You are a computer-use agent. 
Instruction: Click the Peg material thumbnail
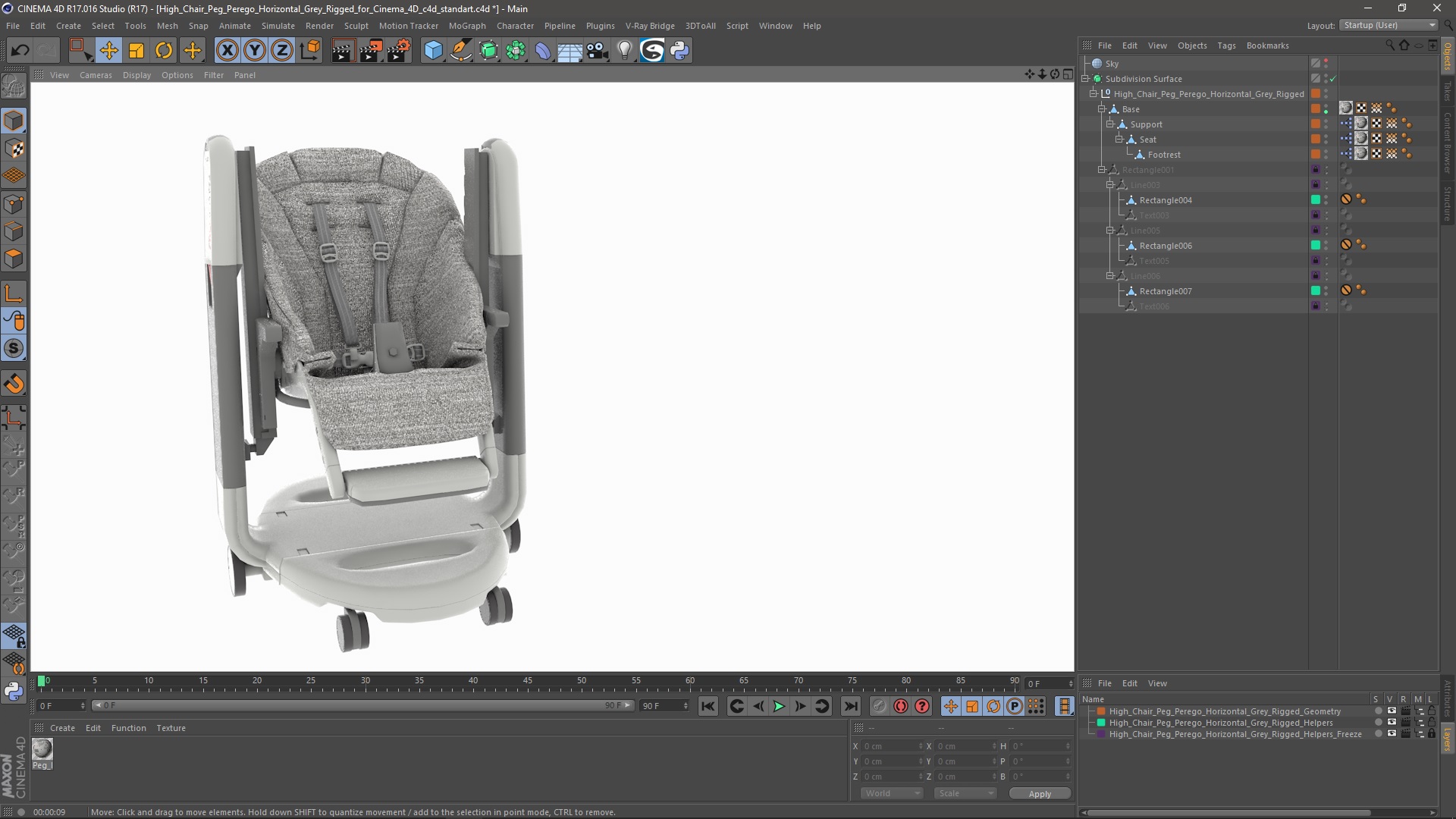[x=42, y=749]
